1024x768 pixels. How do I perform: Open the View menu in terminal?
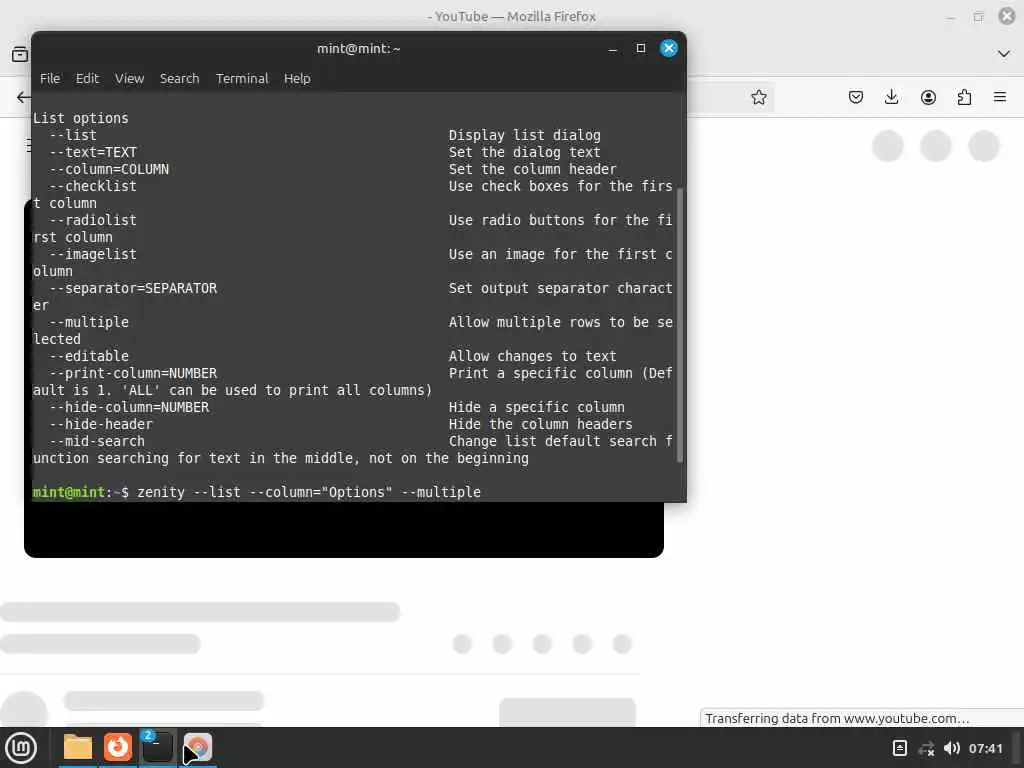tap(129, 78)
